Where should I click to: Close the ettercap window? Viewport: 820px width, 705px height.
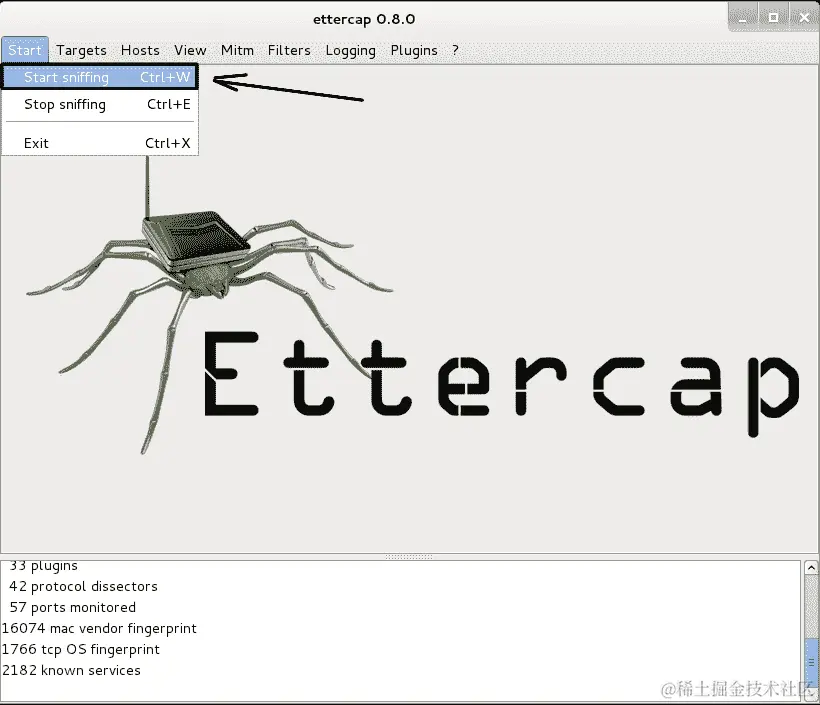[804, 18]
